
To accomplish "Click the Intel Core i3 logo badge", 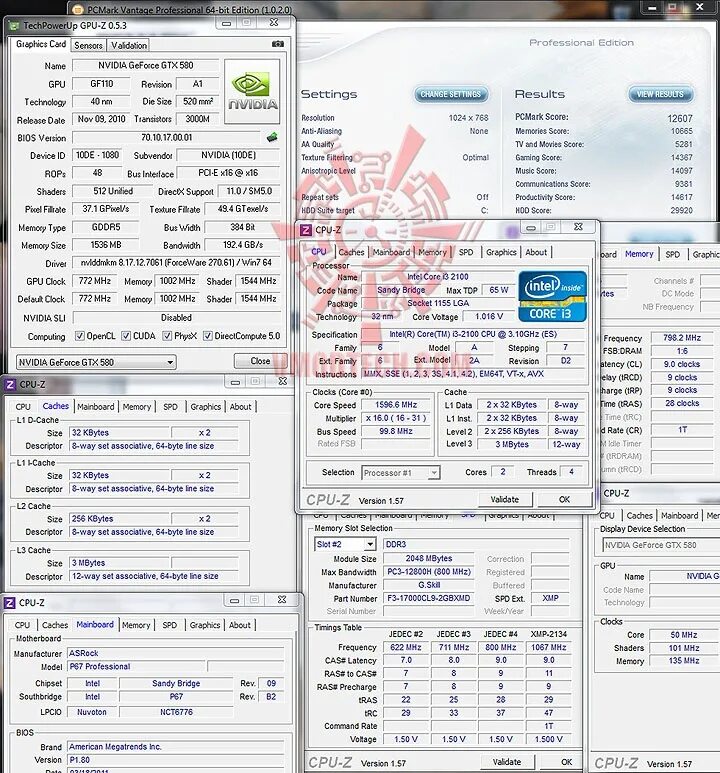I will (x=553, y=296).
